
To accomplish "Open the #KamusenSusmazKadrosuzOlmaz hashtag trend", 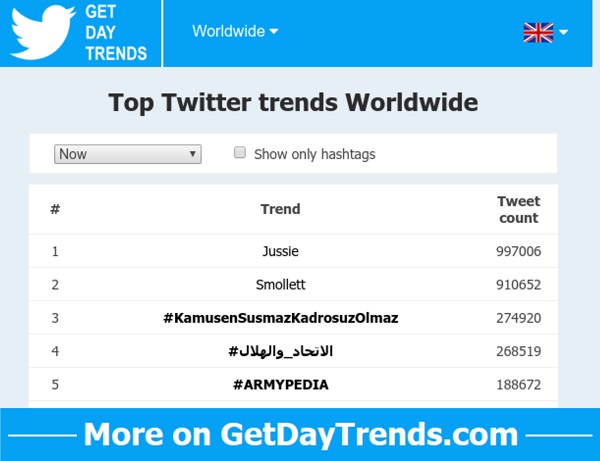I will point(280,318).
